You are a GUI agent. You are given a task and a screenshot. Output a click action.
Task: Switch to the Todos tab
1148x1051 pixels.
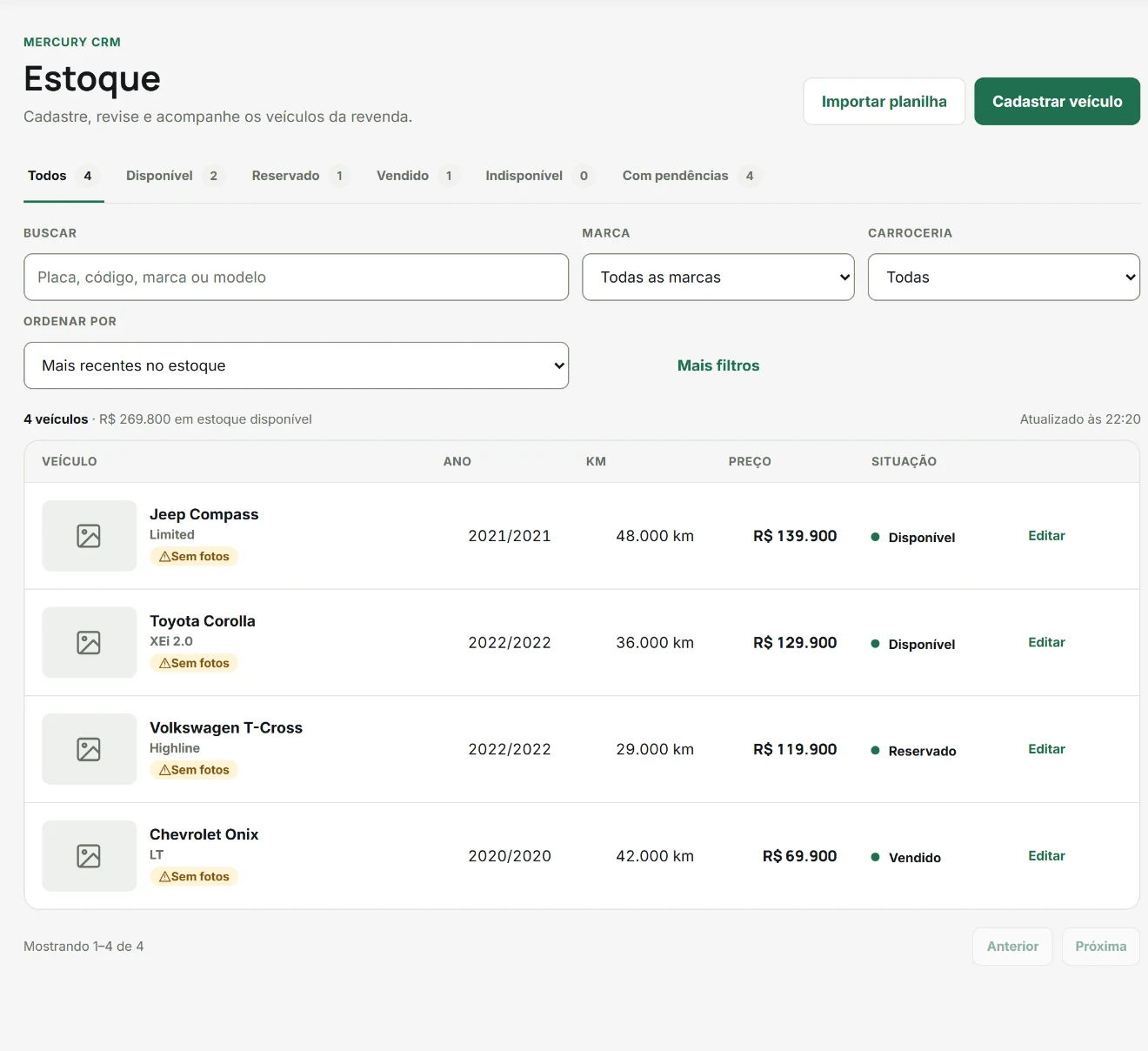point(63,176)
